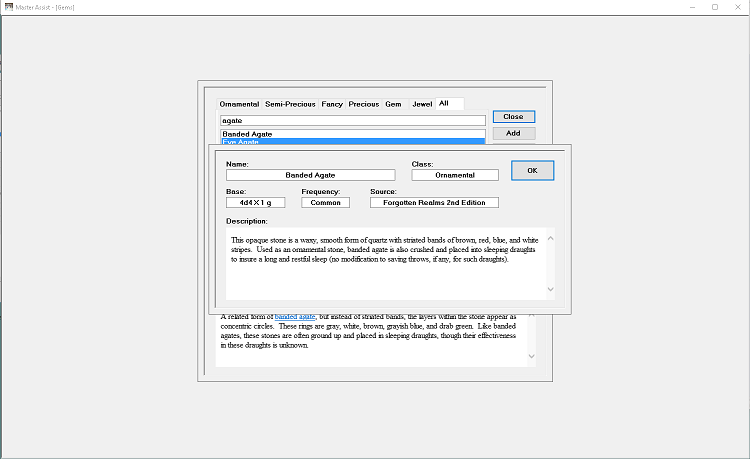750x459 pixels.
Task: Select the All tab
Action: [x=449, y=103]
